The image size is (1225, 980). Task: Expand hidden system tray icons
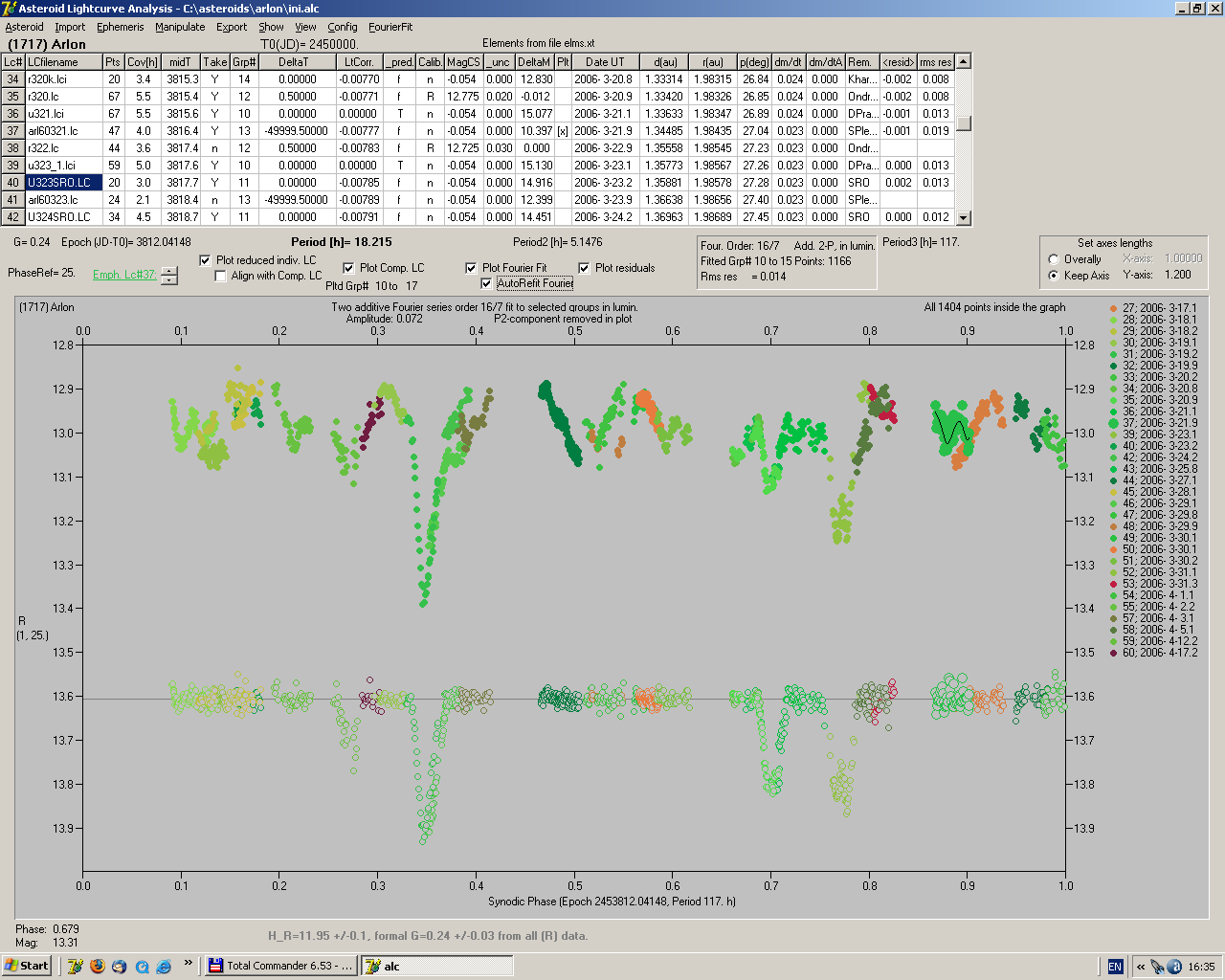pyautogui.click(x=1140, y=967)
